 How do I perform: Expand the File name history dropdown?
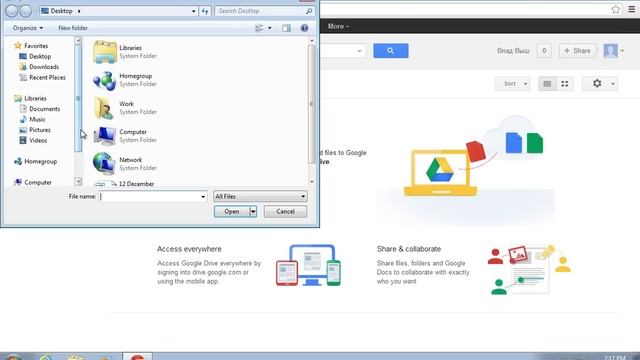click(x=203, y=196)
